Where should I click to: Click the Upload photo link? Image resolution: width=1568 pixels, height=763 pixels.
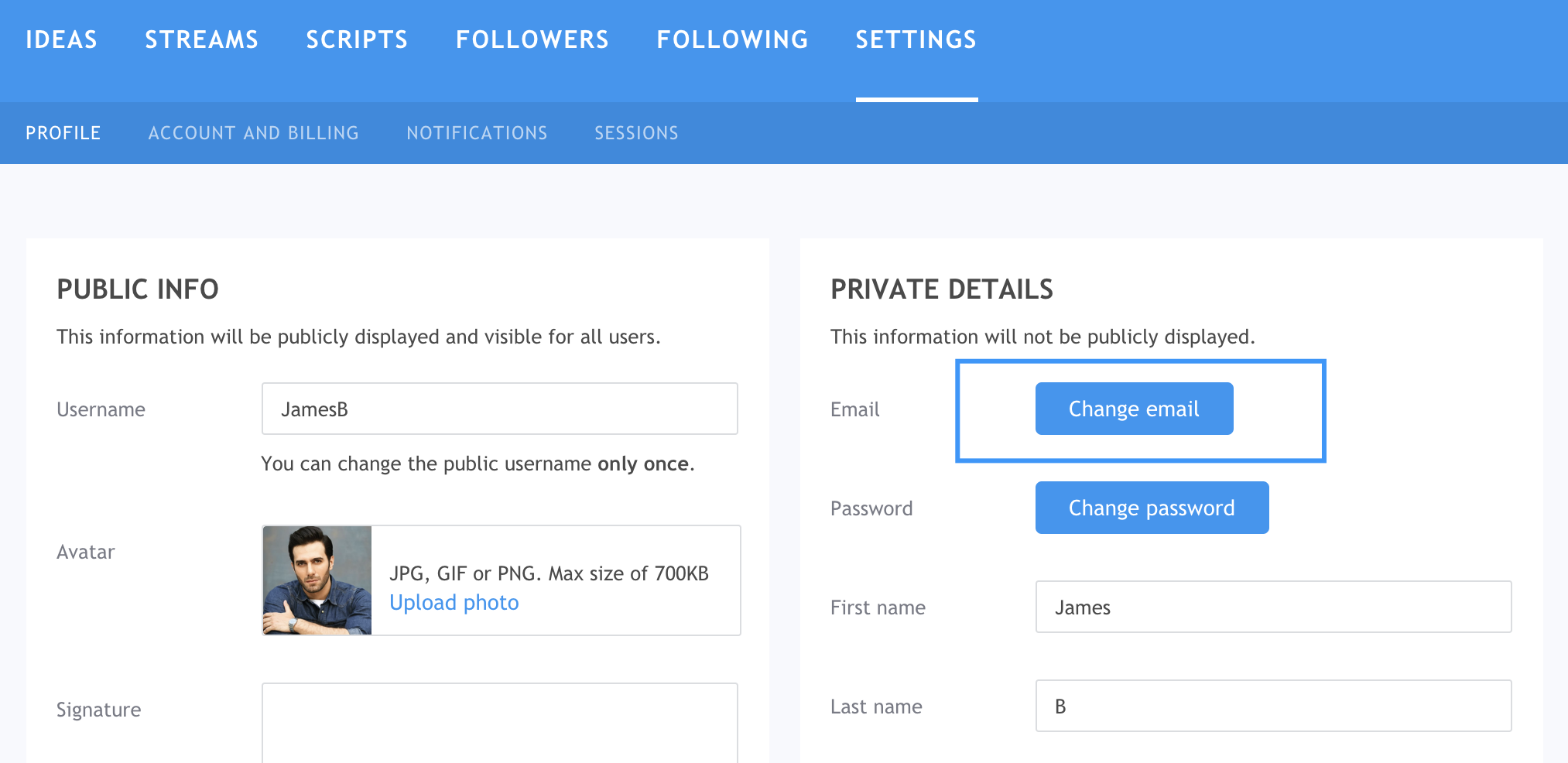(x=454, y=602)
